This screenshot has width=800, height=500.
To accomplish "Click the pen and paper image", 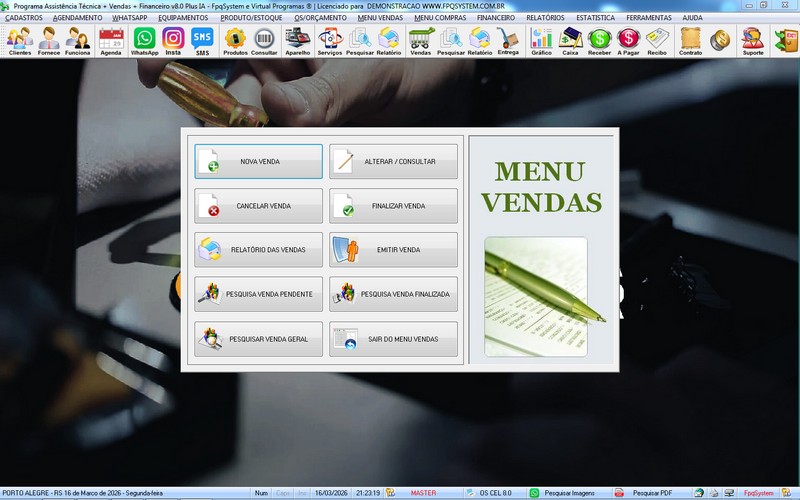I will click(535, 297).
